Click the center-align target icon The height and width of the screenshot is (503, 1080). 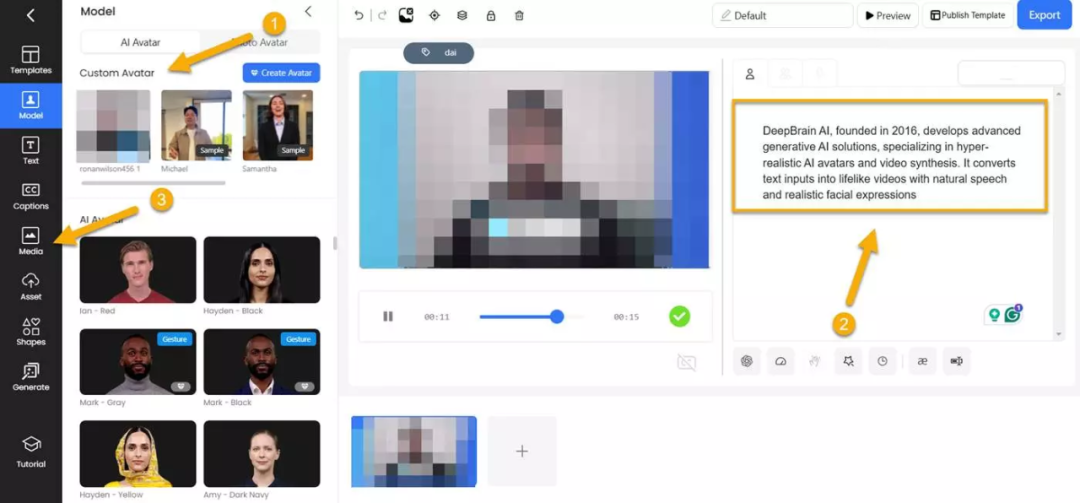point(434,15)
